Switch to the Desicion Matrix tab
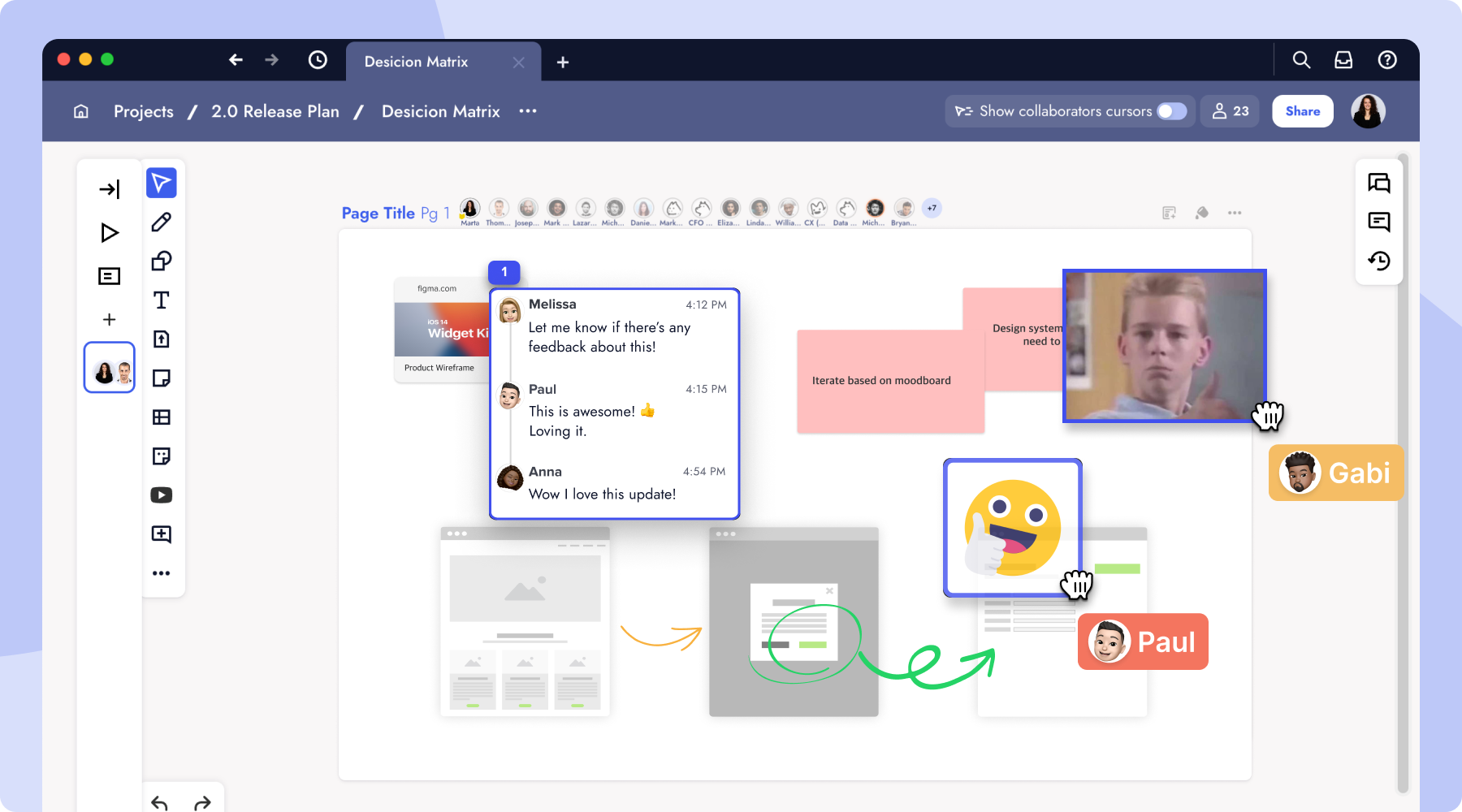The width and height of the screenshot is (1462, 812). (416, 62)
